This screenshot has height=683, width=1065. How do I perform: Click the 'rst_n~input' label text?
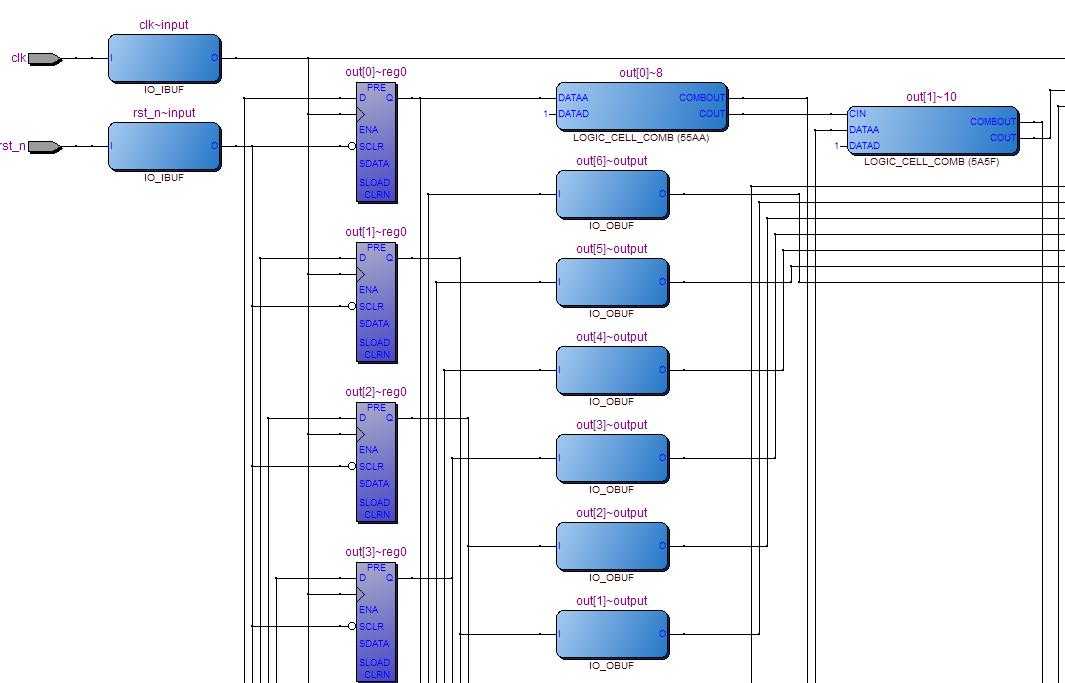(164, 113)
